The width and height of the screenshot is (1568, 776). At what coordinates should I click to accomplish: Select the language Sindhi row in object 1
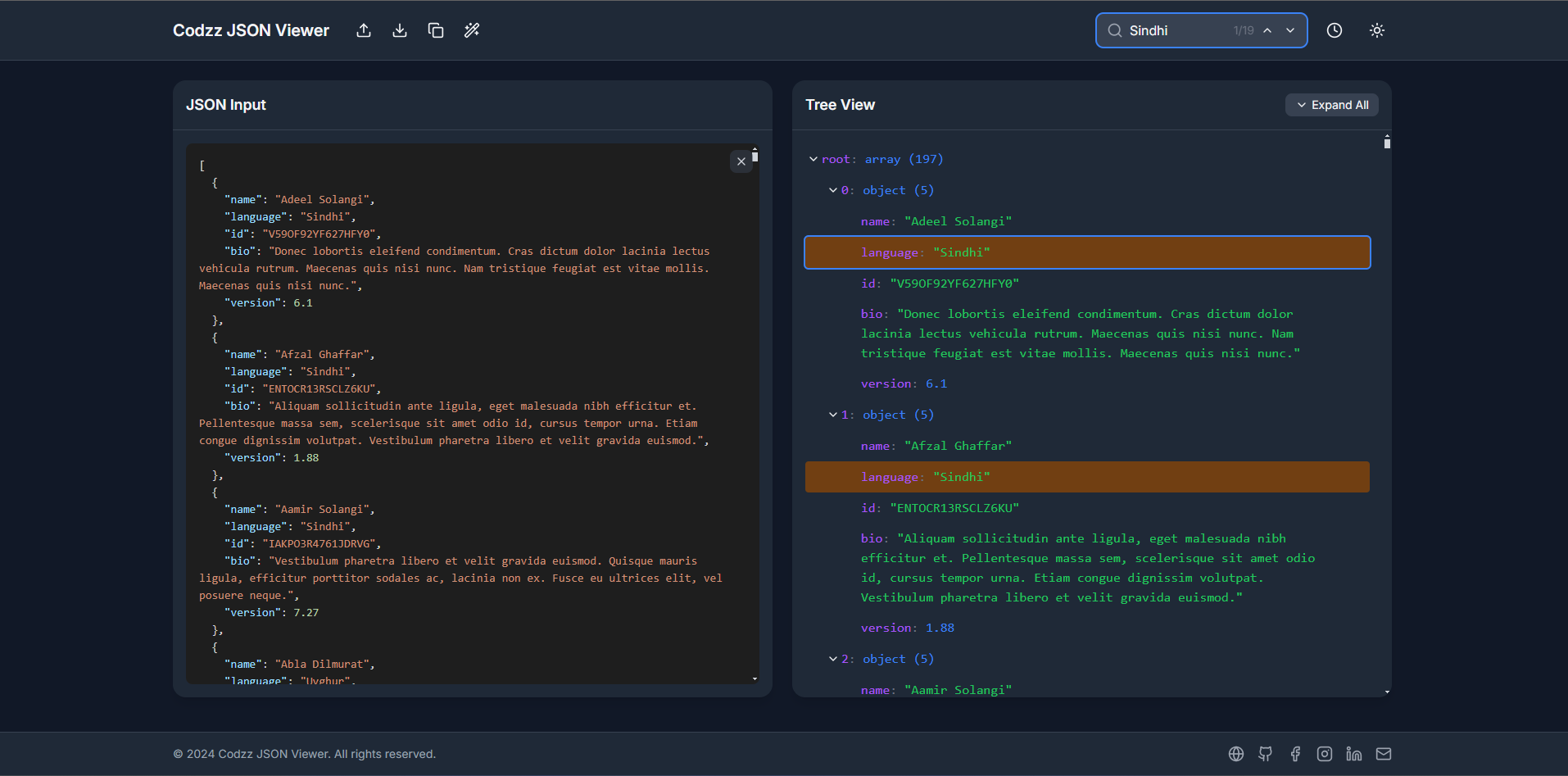1087,477
